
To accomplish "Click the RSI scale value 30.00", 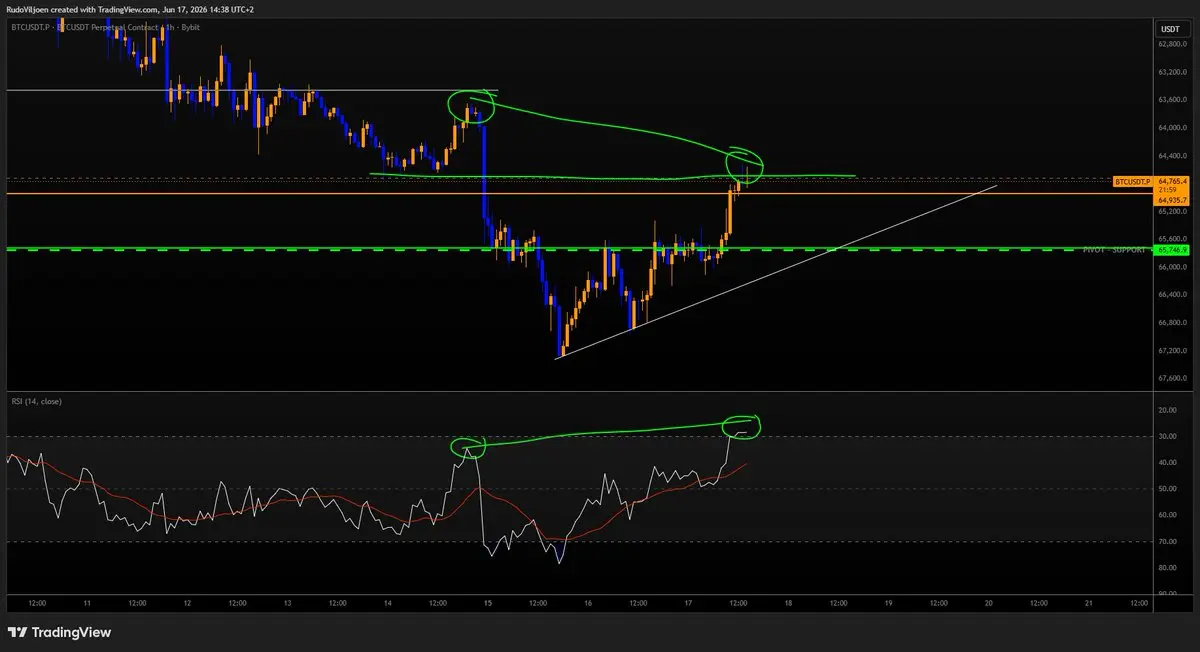I will (x=1166, y=437).
